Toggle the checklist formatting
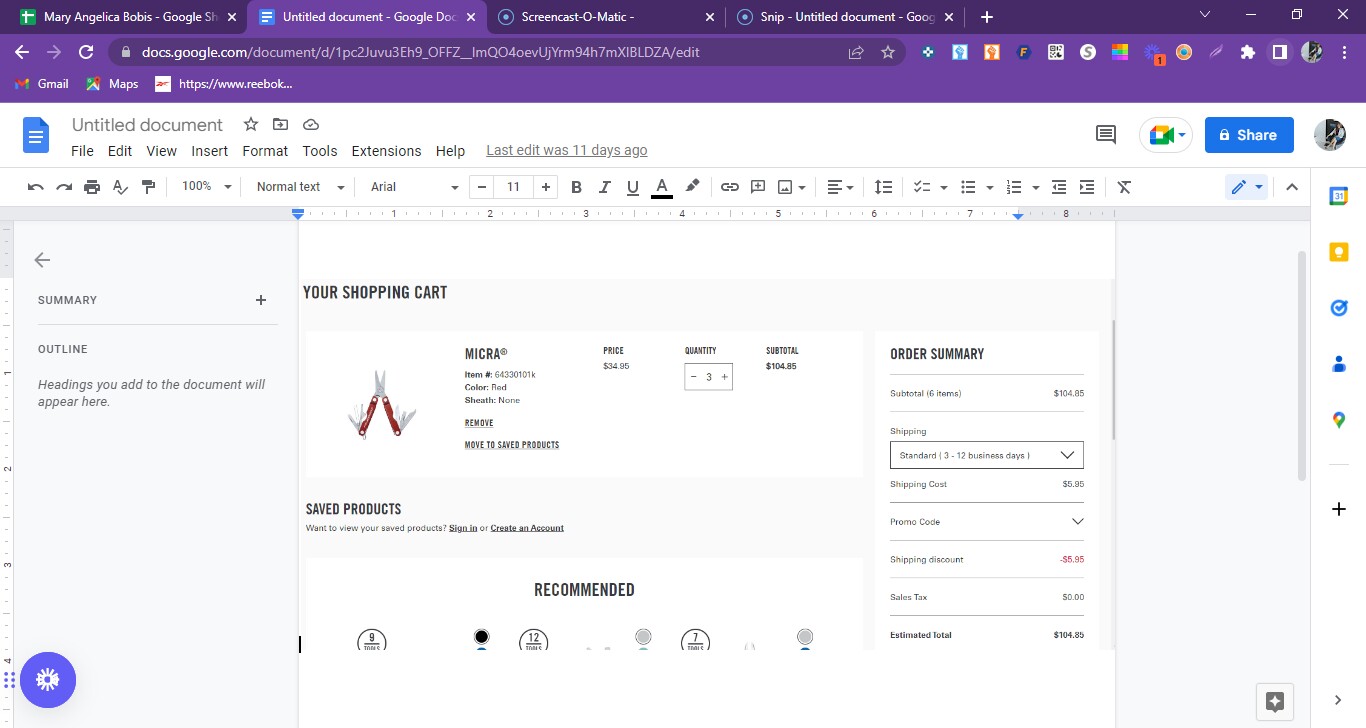 (921, 186)
